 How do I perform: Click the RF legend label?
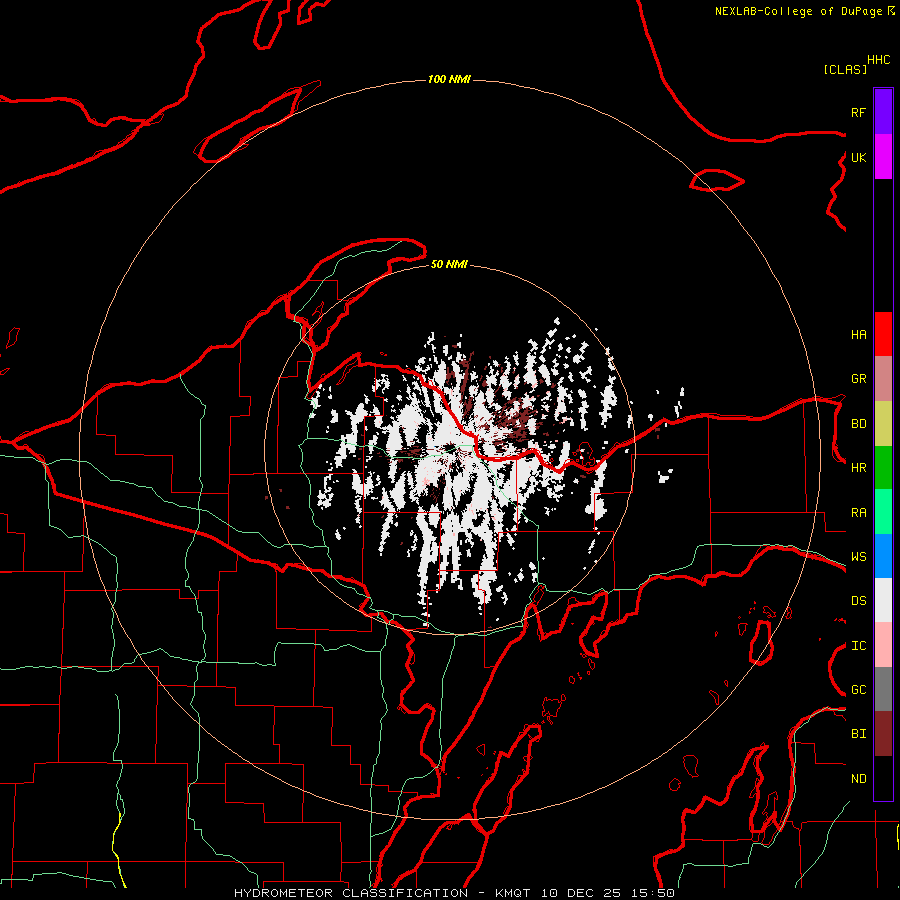(858, 112)
